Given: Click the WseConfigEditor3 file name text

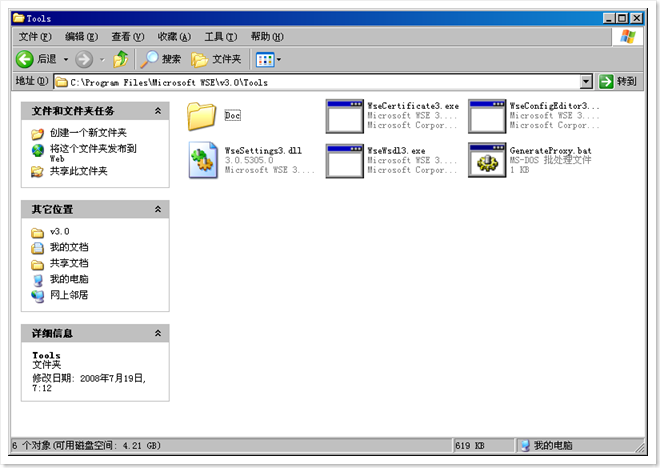Looking at the screenshot, I should point(554,106).
